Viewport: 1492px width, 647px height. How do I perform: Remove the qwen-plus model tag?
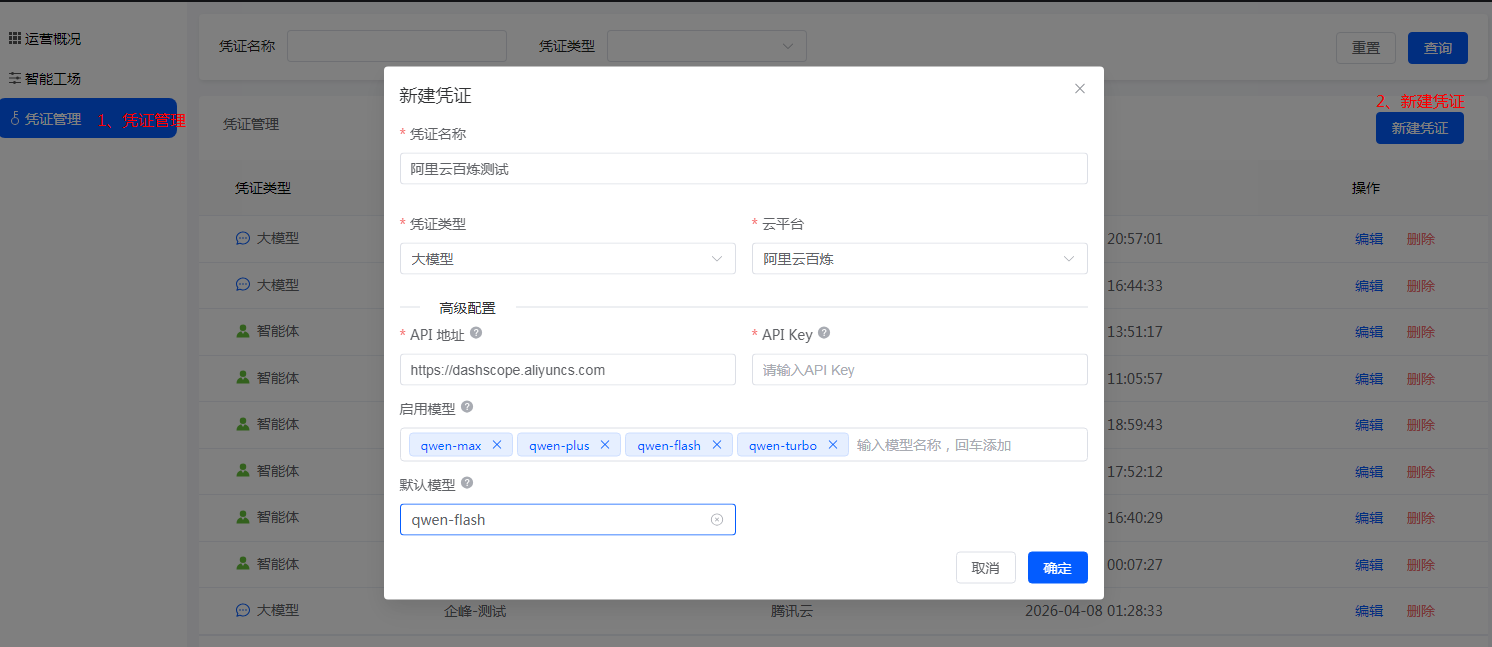tap(605, 445)
